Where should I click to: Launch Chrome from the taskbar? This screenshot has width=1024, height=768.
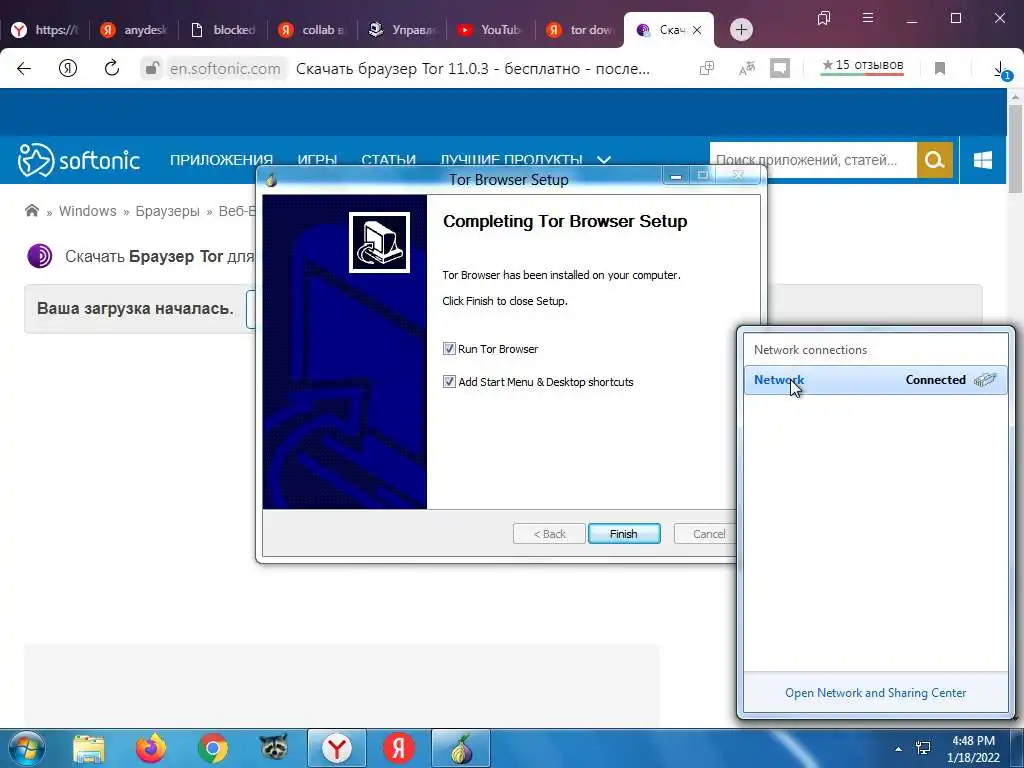click(212, 748)
